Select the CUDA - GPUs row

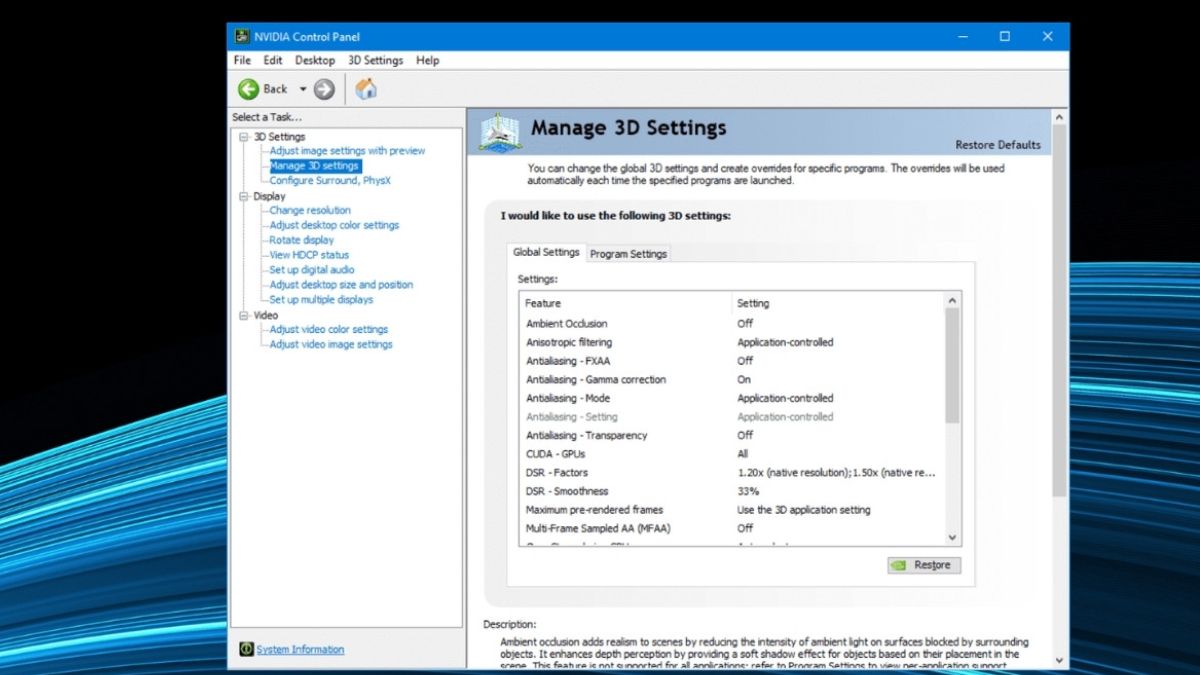click(732, 454)
